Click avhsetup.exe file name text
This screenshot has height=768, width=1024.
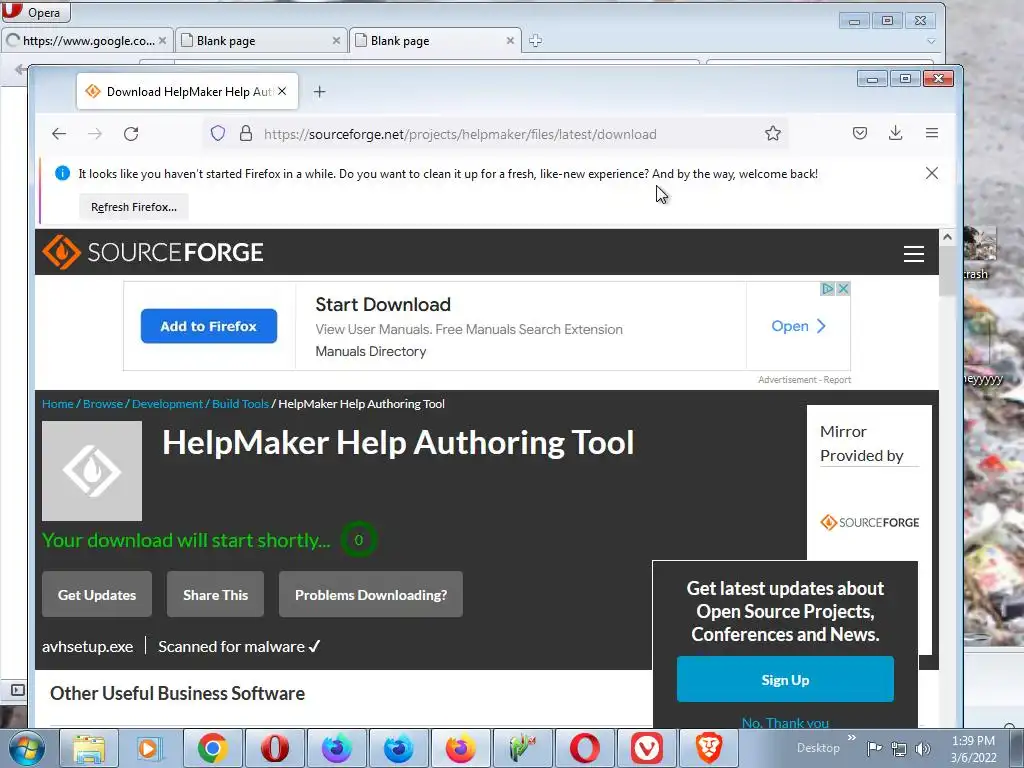coord(88,647)
